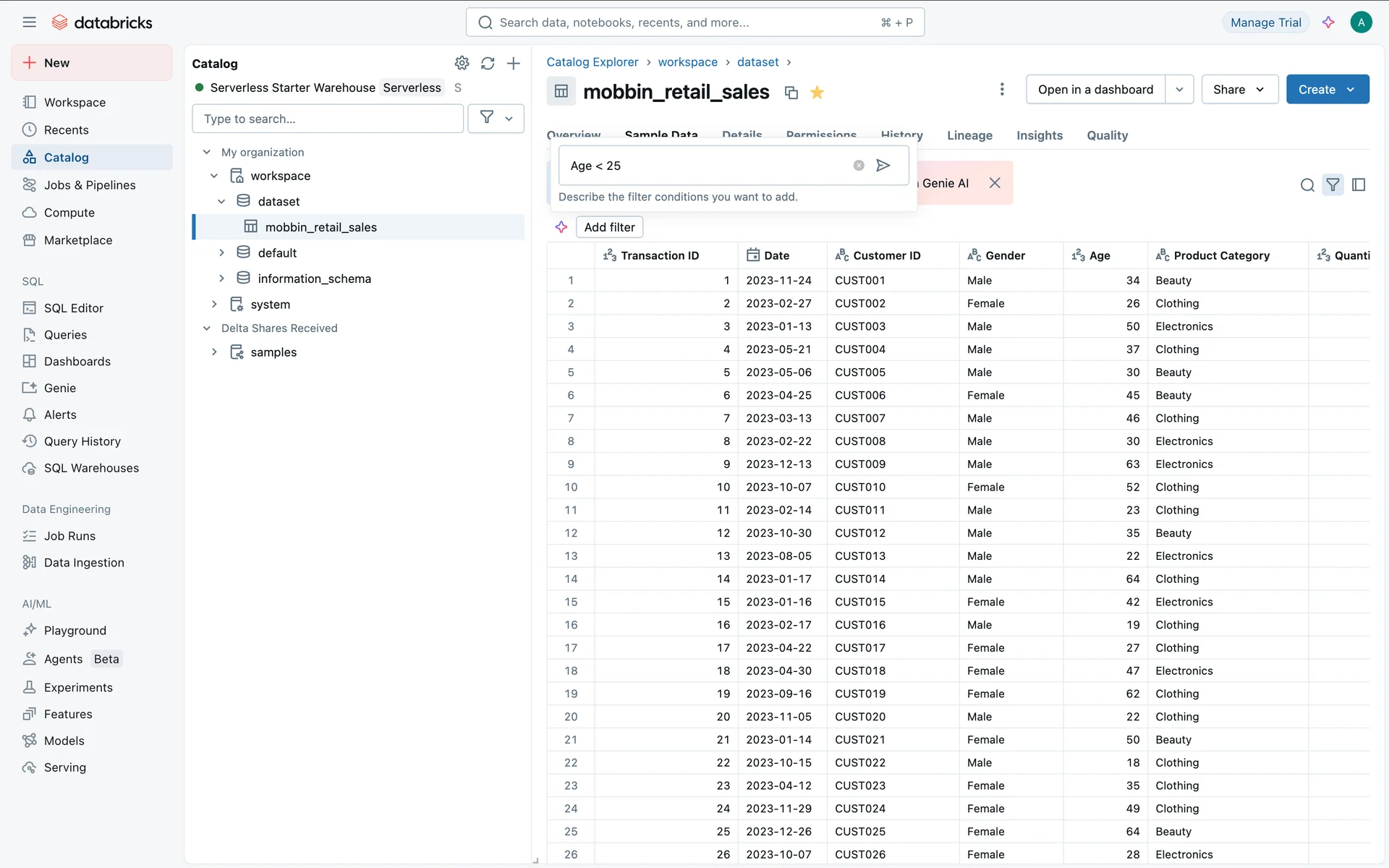Click the plus icon to add catalog item
This screenshot has height=868, width=1389.
tap(514, 64)
